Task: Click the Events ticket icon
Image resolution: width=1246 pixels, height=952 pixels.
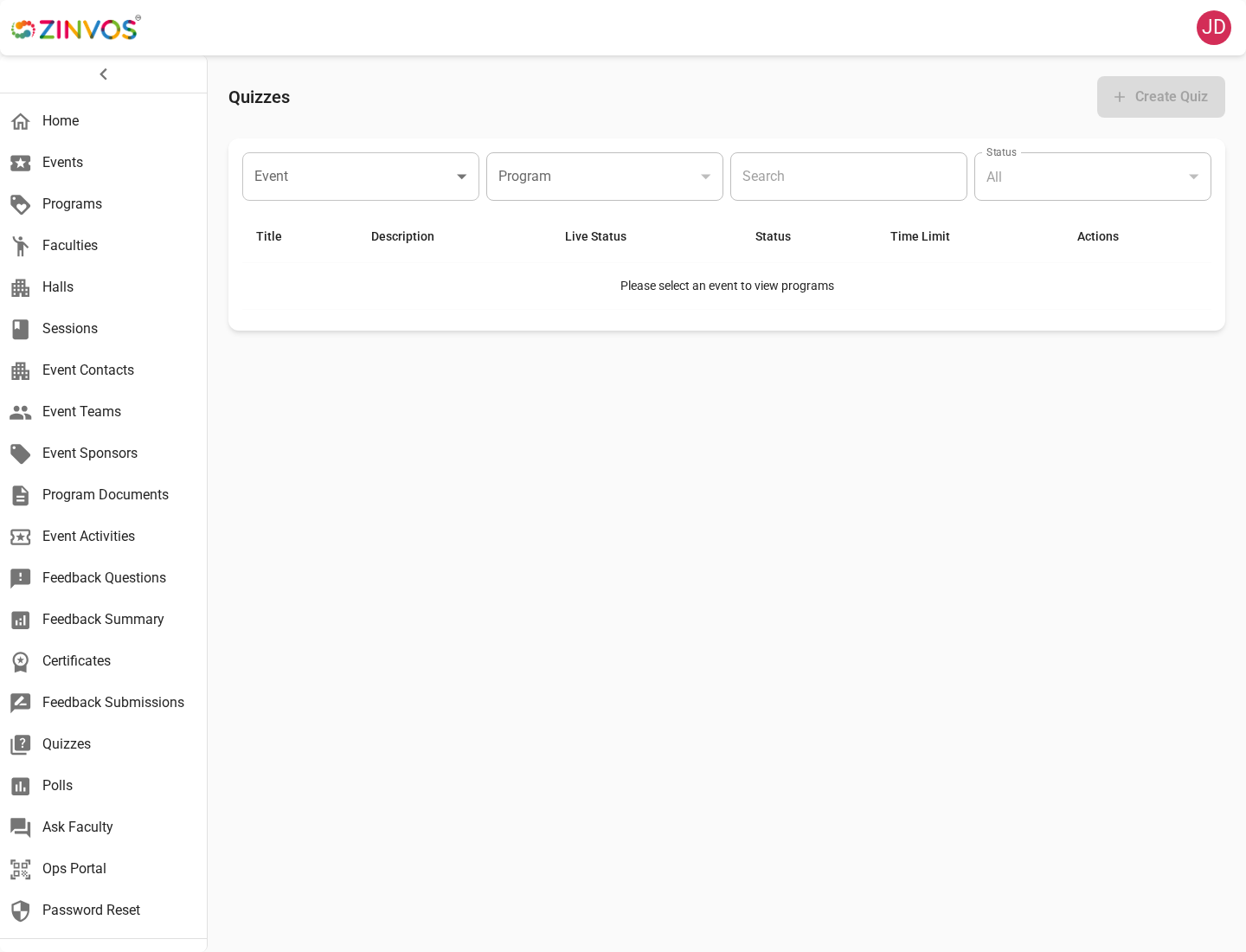Action: click(21, 163)
